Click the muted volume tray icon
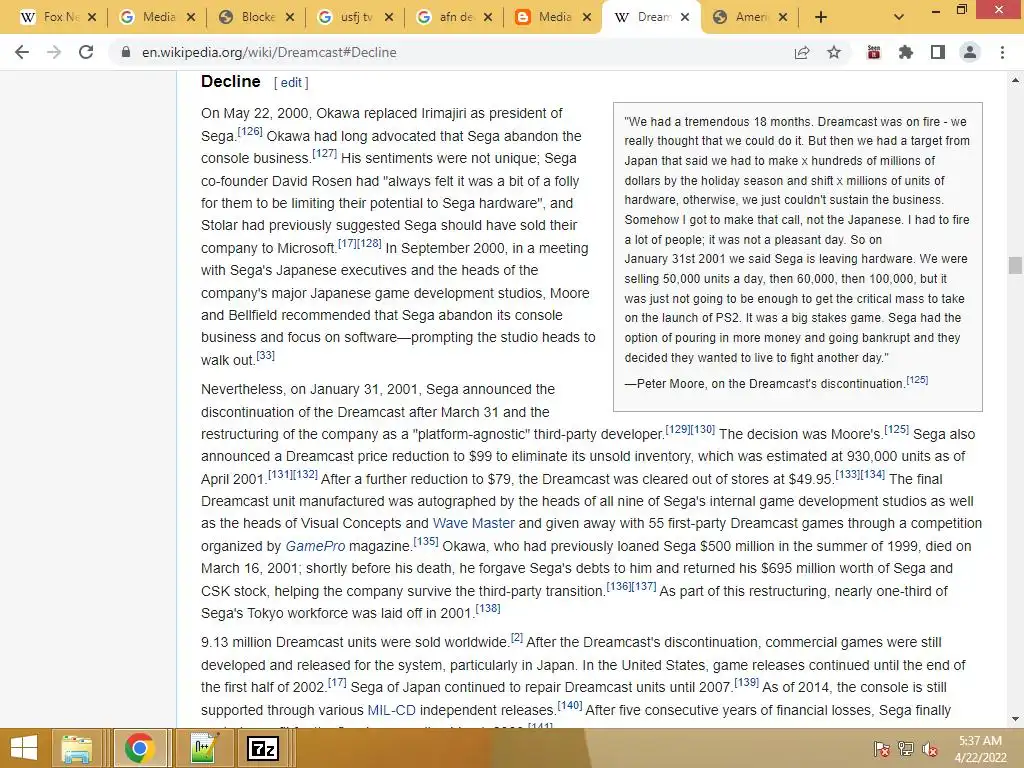The height and width of the screenshot is (768, 1024). (930, 749)
